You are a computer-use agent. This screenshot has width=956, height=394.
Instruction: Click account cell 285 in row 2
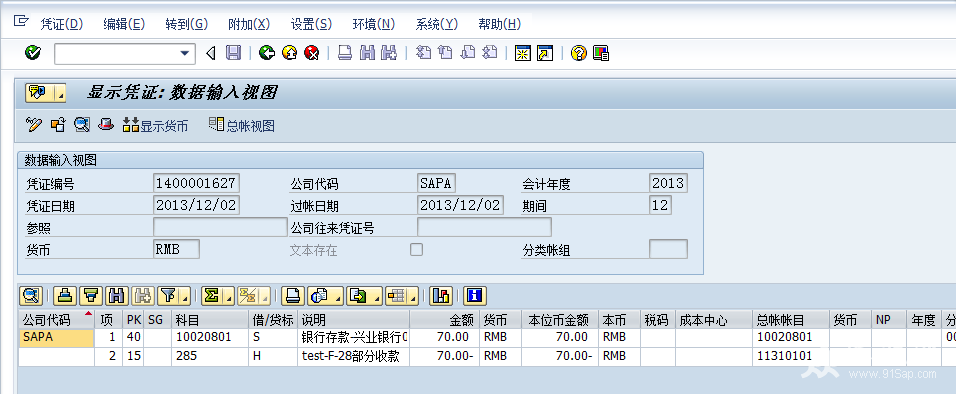[x=210, y=356]
